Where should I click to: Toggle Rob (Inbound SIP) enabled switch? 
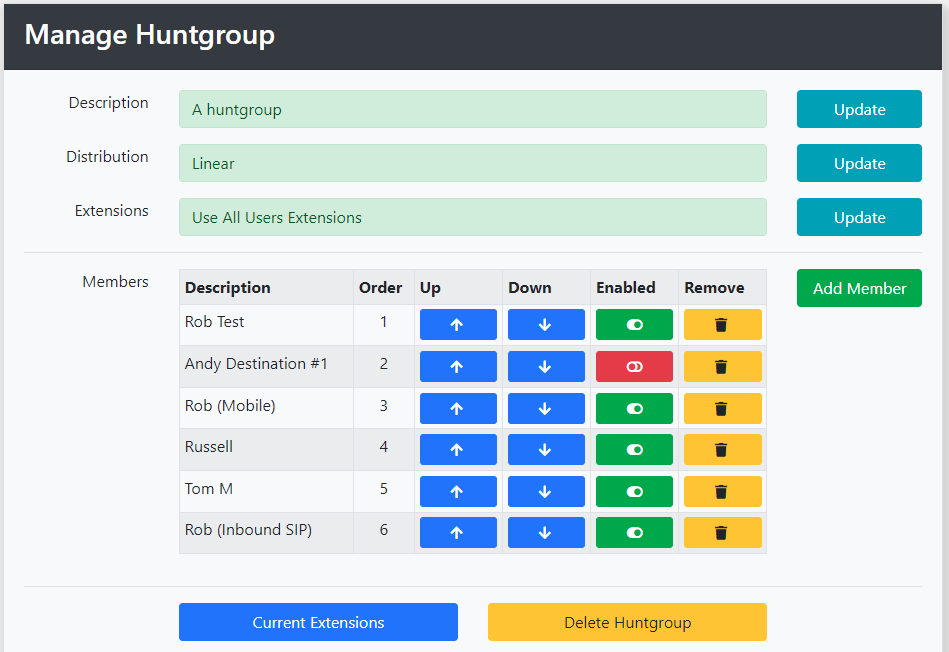tap(634, 532)
